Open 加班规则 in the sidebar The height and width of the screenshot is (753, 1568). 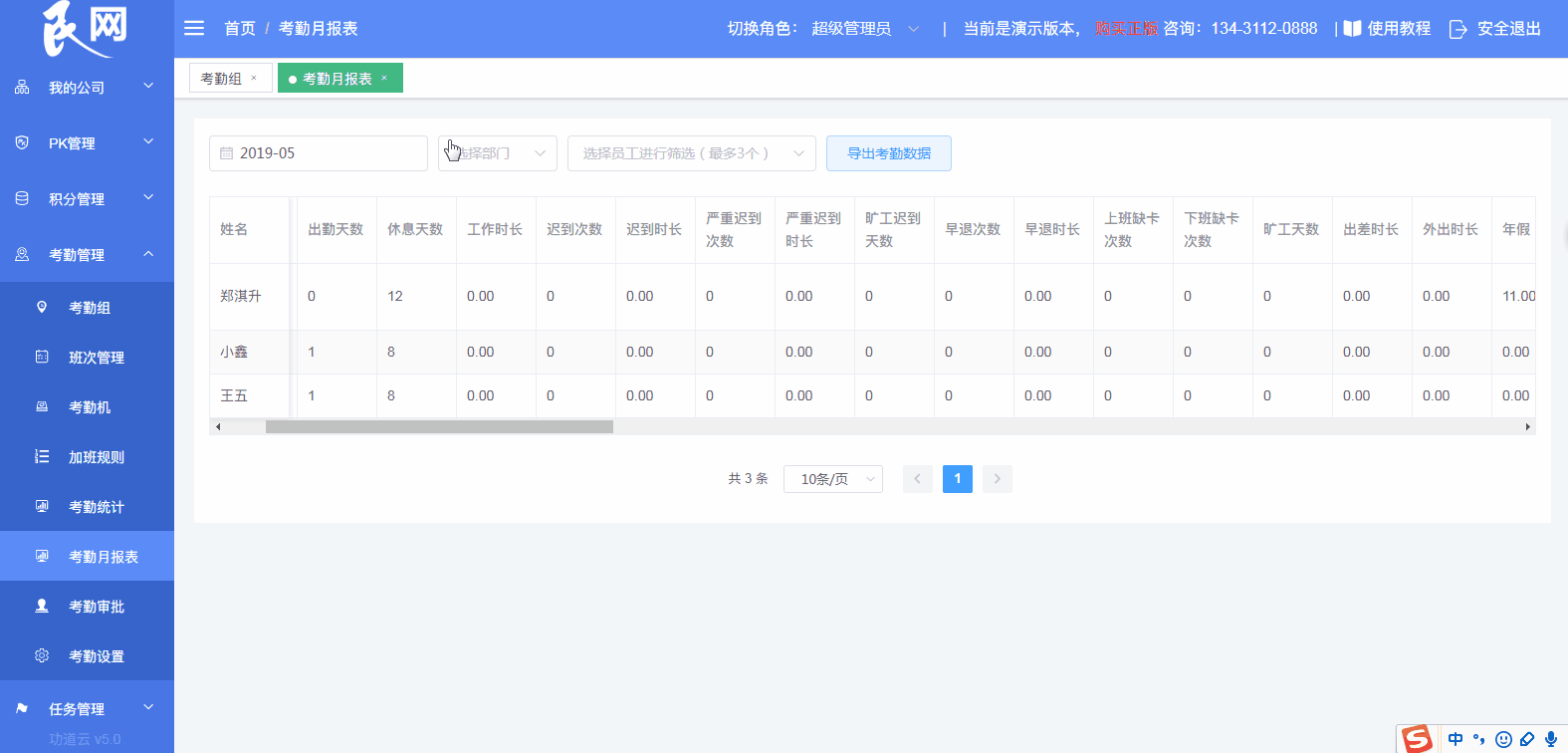coord(87,456)
